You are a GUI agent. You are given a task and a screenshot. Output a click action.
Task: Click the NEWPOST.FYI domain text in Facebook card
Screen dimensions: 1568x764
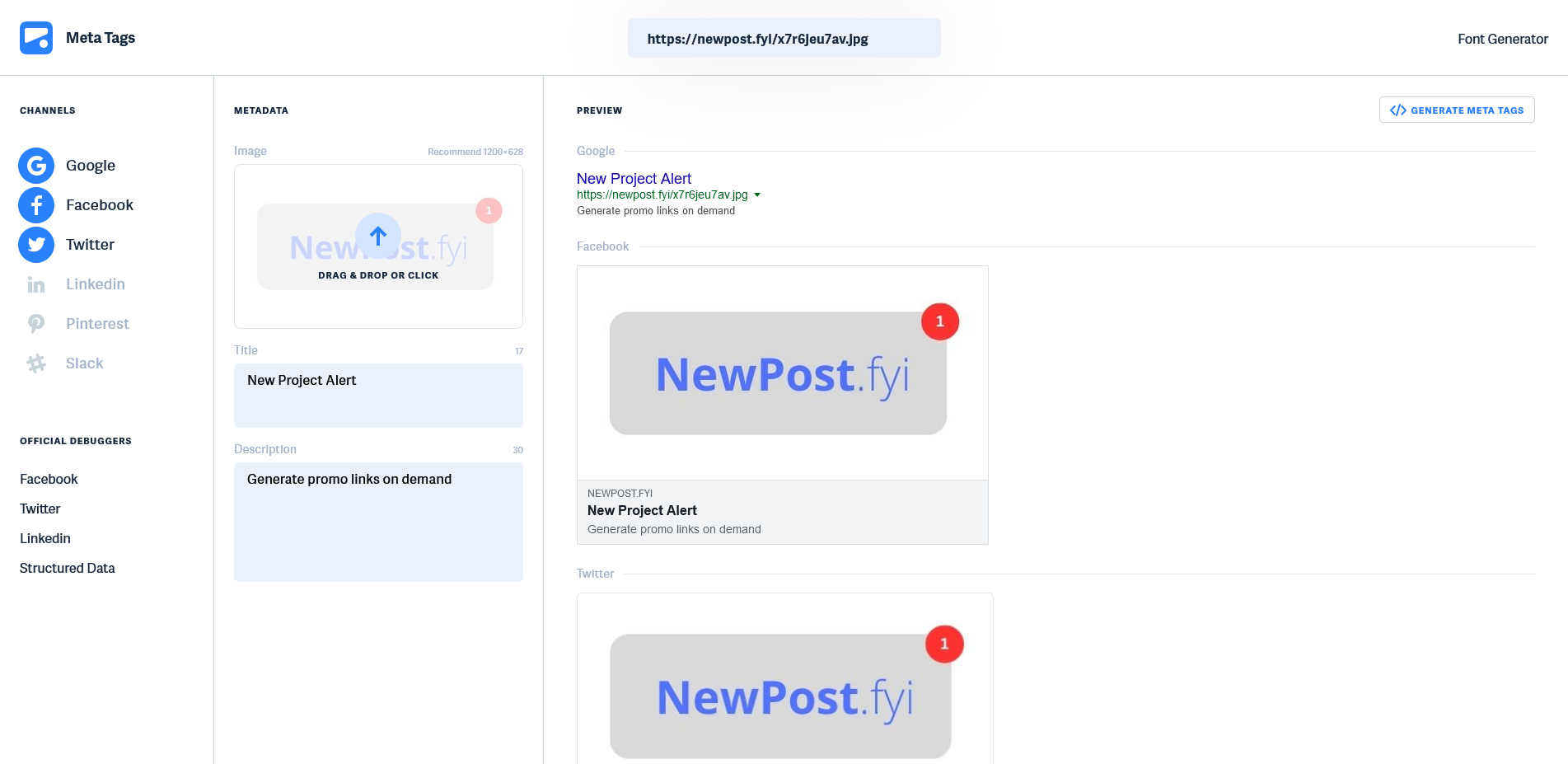coord(620,494)
